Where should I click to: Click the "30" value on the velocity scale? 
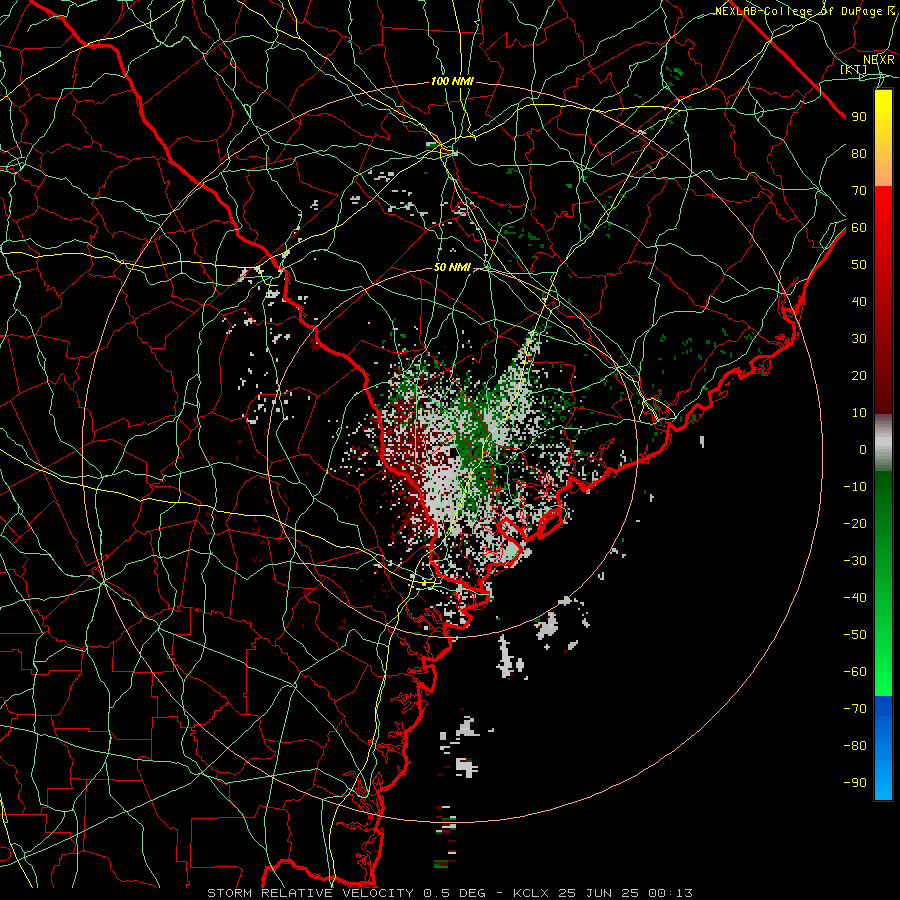coord(859,339)
